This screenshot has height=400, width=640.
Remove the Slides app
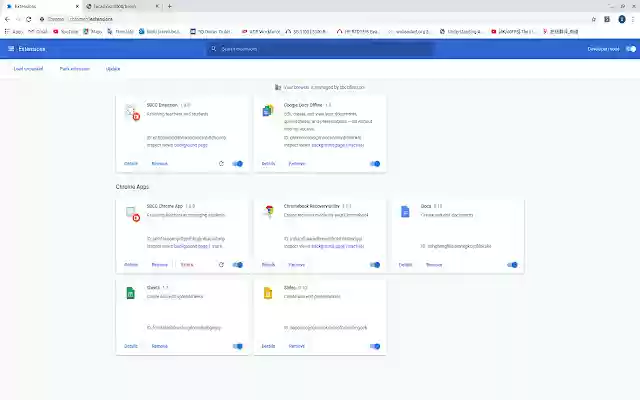[x=297, y=346]
